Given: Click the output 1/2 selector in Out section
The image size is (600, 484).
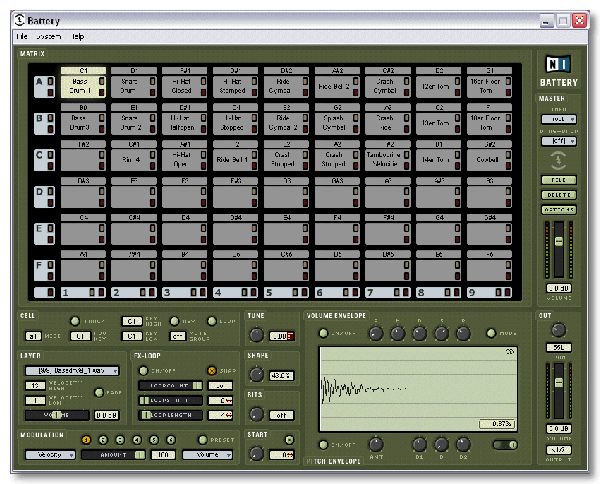Looking at the screenshot, I should [x=559, y=450].
